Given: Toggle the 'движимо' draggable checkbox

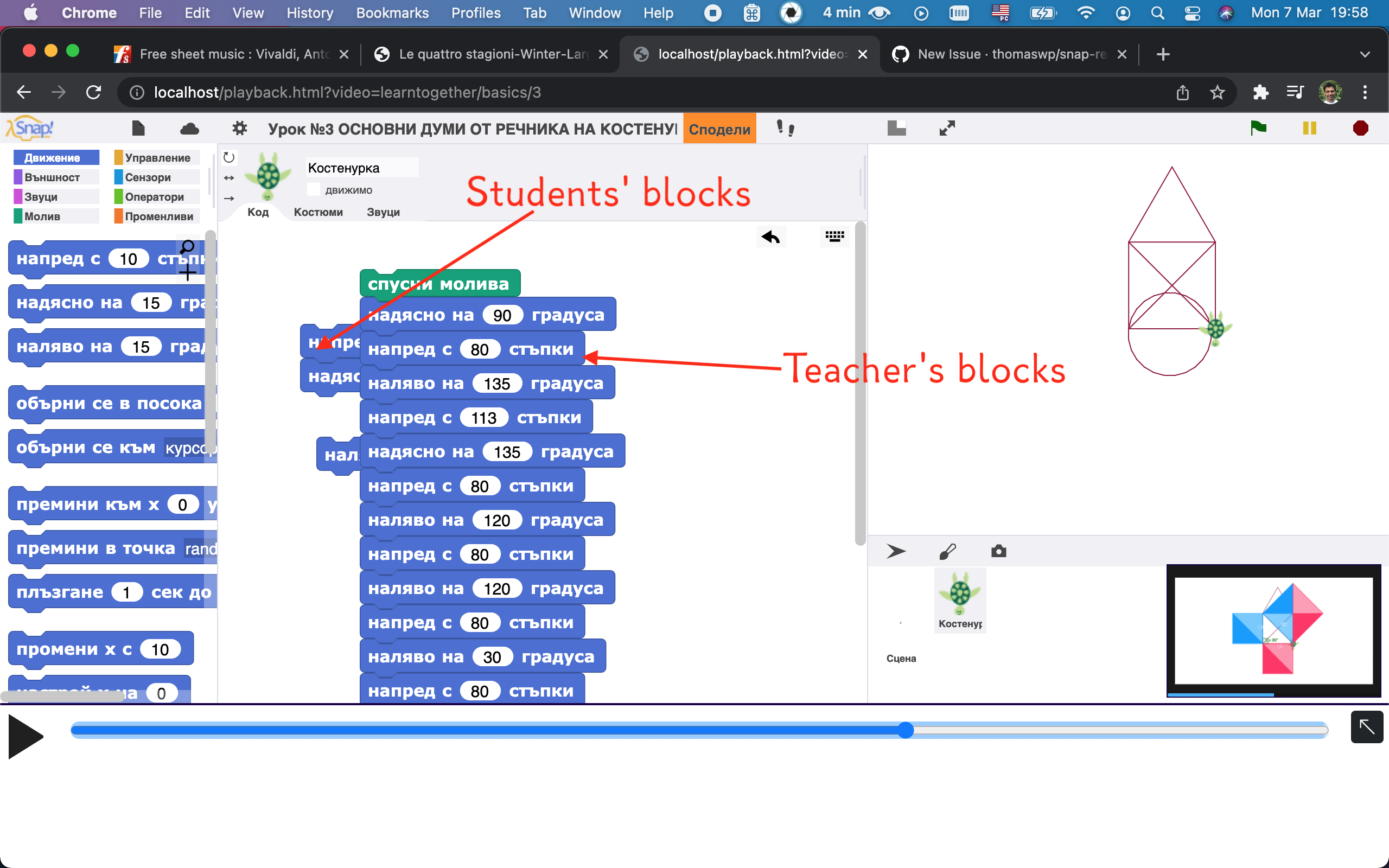Looking at the screenshot, I should tap(314, 190).
